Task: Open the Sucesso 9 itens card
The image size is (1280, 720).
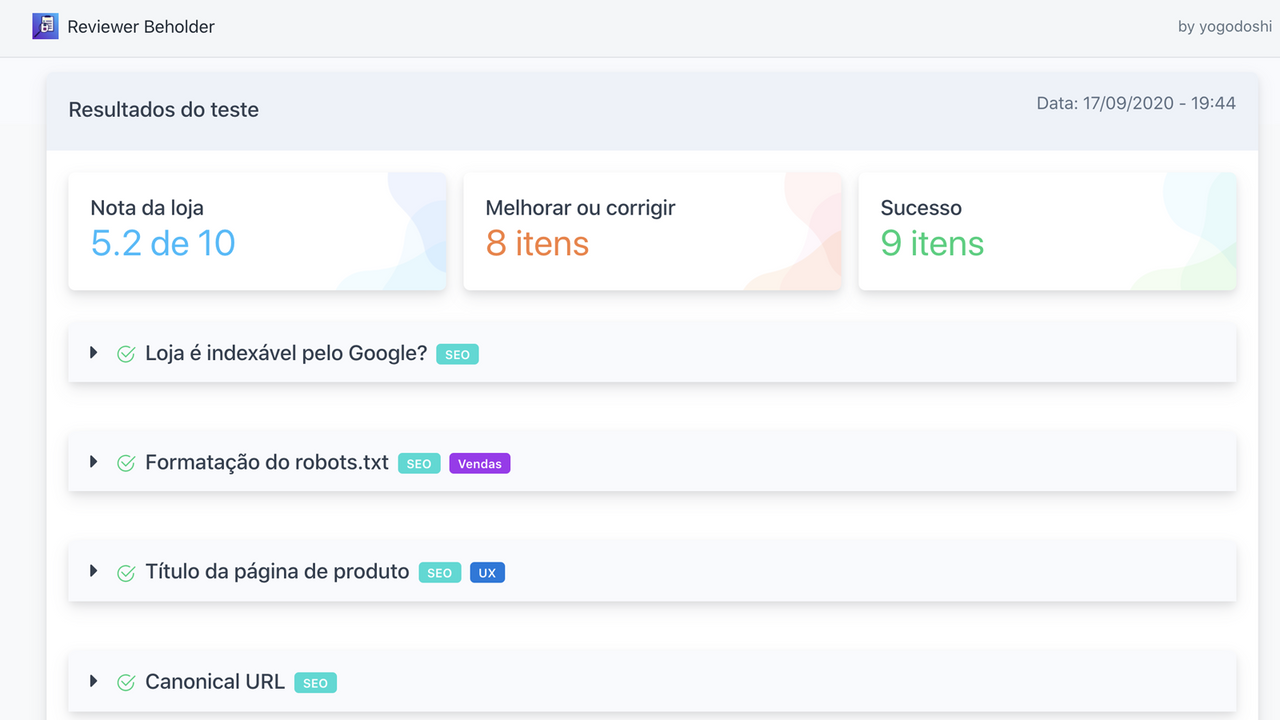Action: point(1047,231)
